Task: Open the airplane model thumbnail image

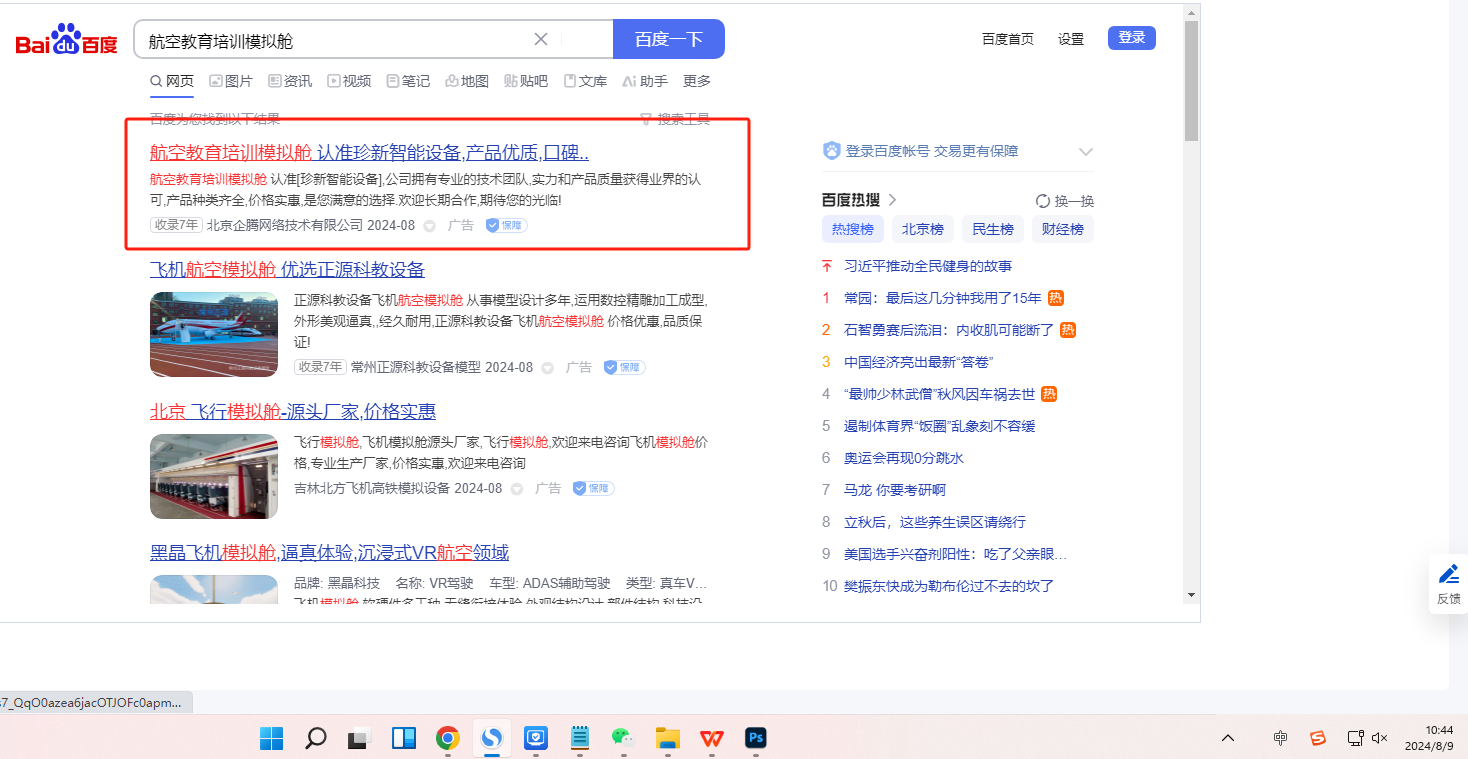Action: click(214, 334)
